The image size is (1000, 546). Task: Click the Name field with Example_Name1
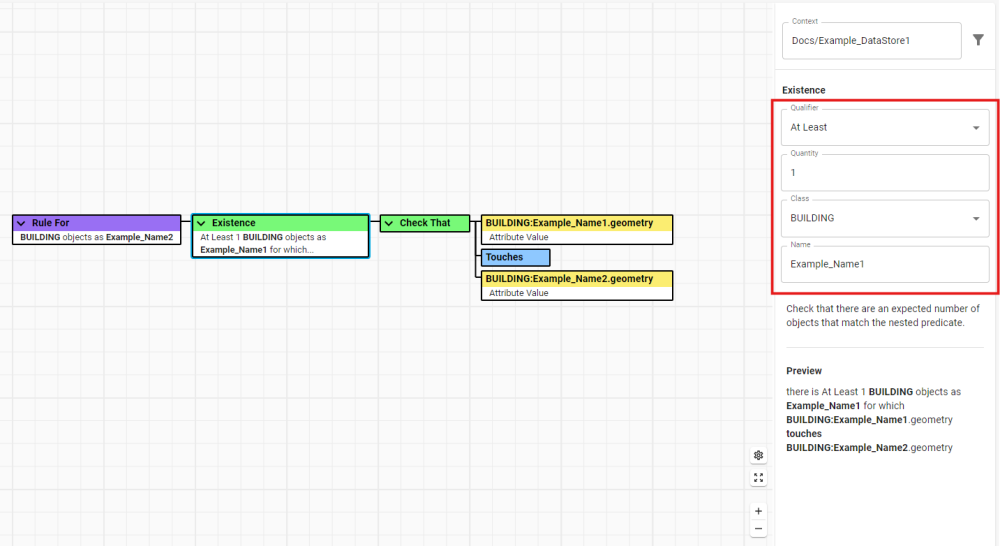885,264
